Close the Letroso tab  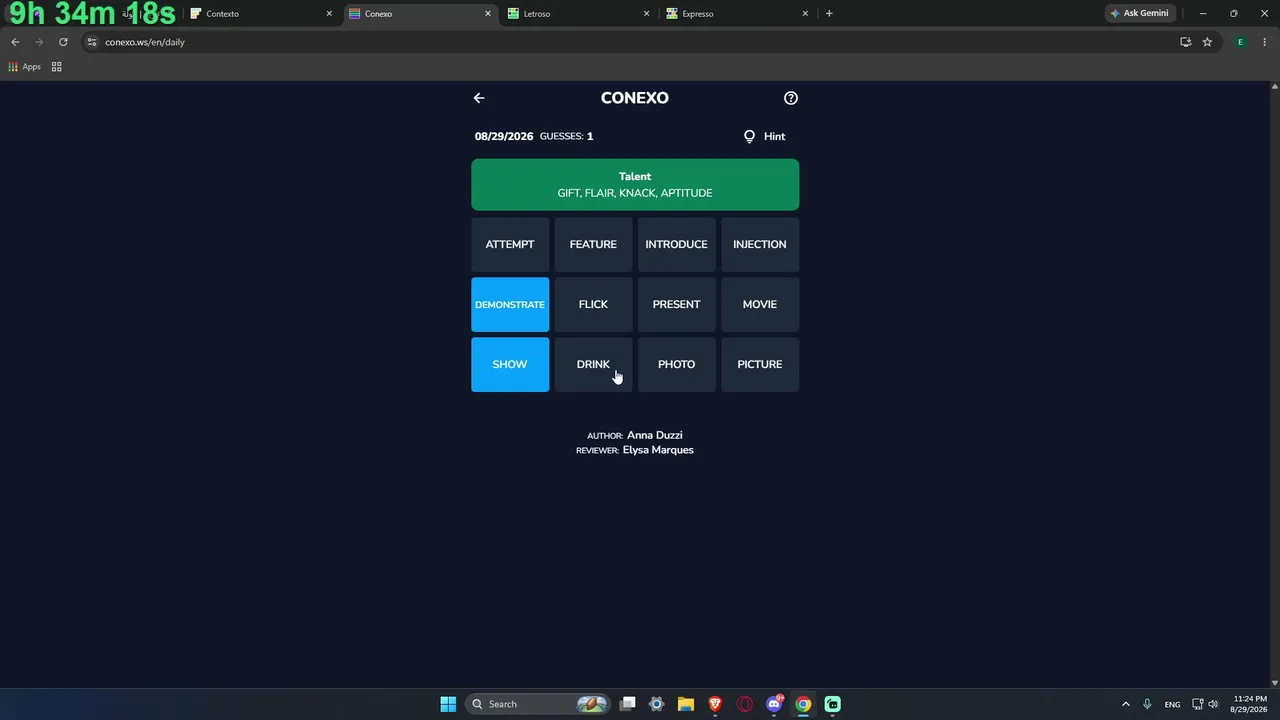(646, 14)
